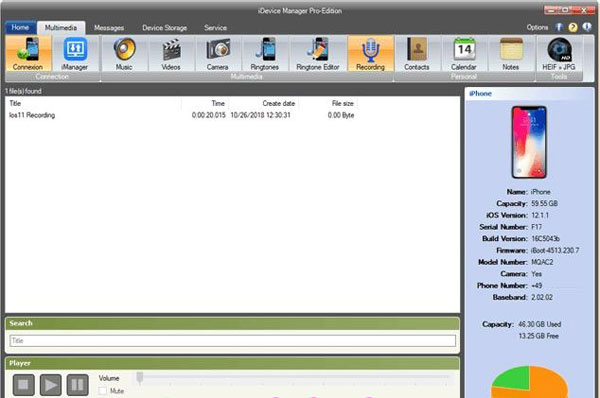Switch to the Home tab

(x=20, y=28)
